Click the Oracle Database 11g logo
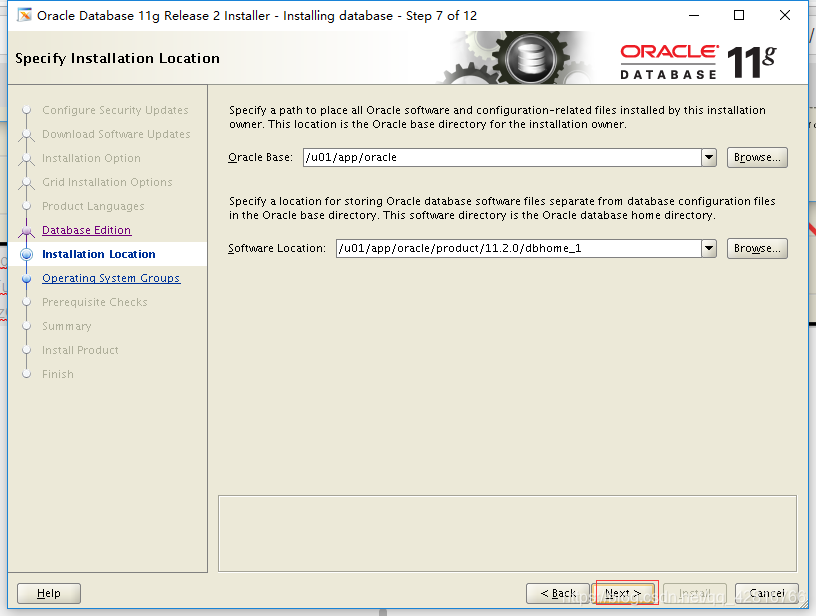This screenshot has width=816, height=616. pyautogui.click(x=698, y=61)
